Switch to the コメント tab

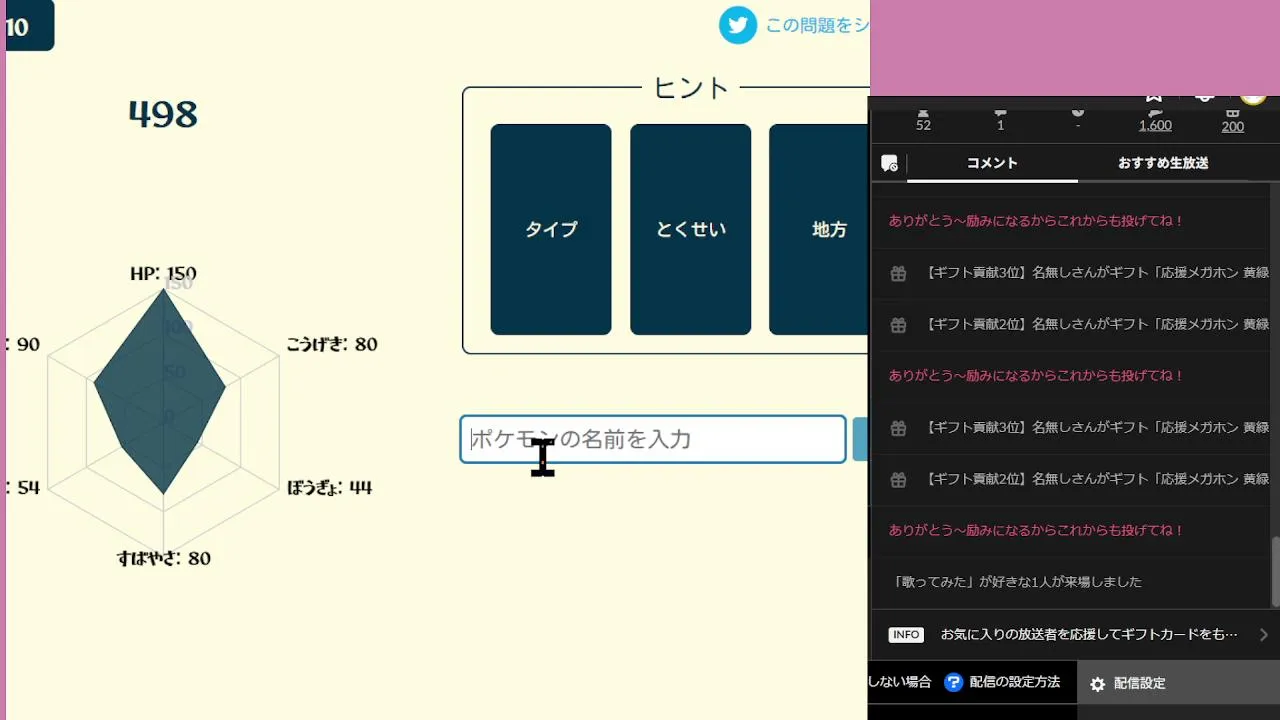pyautogui.click(x=992, y=163)
